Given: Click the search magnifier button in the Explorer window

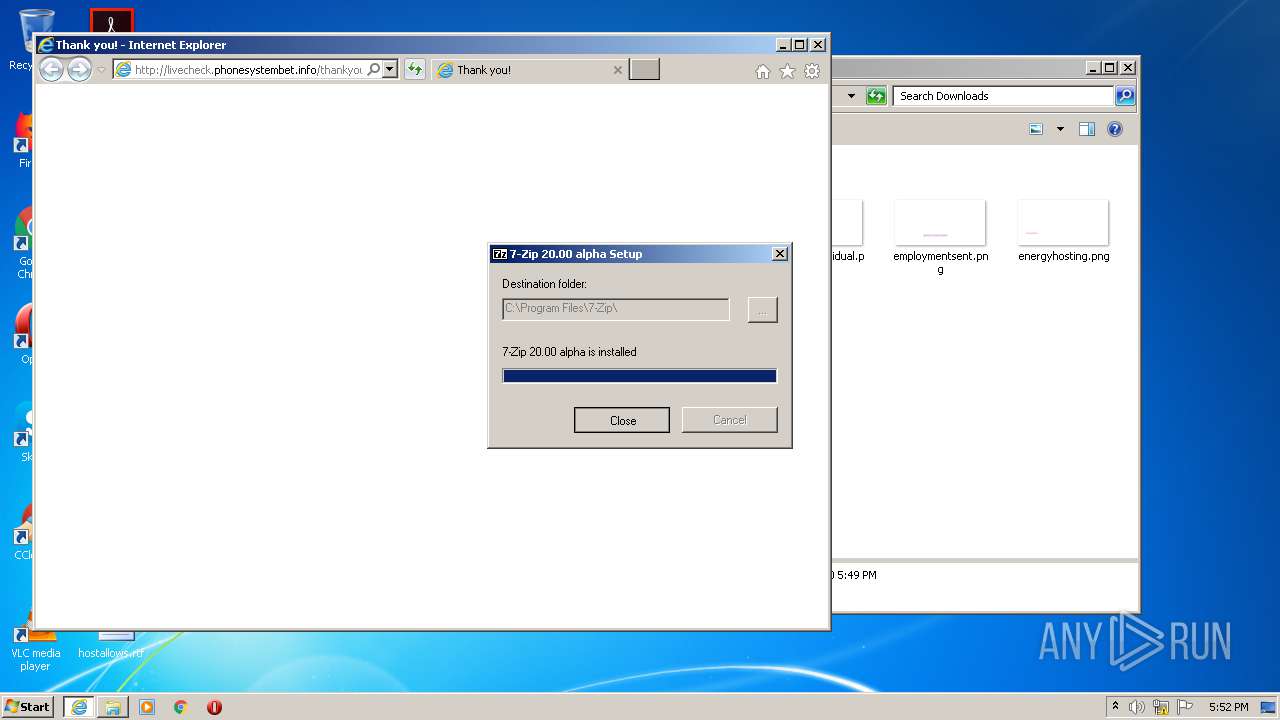Looking at the screenshot, I should (1125, 96).
